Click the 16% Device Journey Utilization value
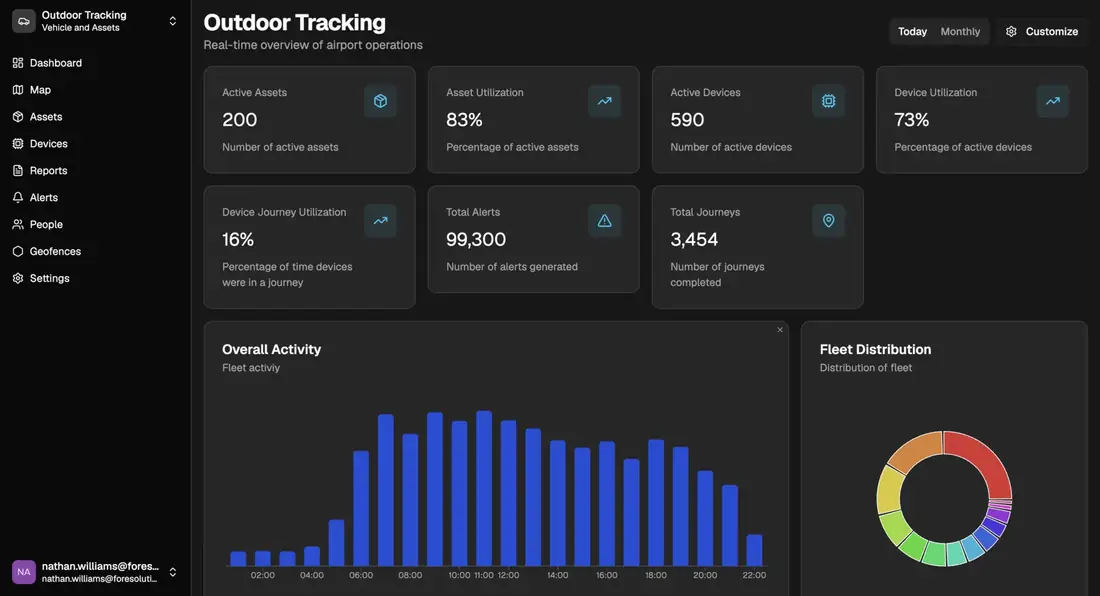This screenshot has width=1100, height=596. 238,240
